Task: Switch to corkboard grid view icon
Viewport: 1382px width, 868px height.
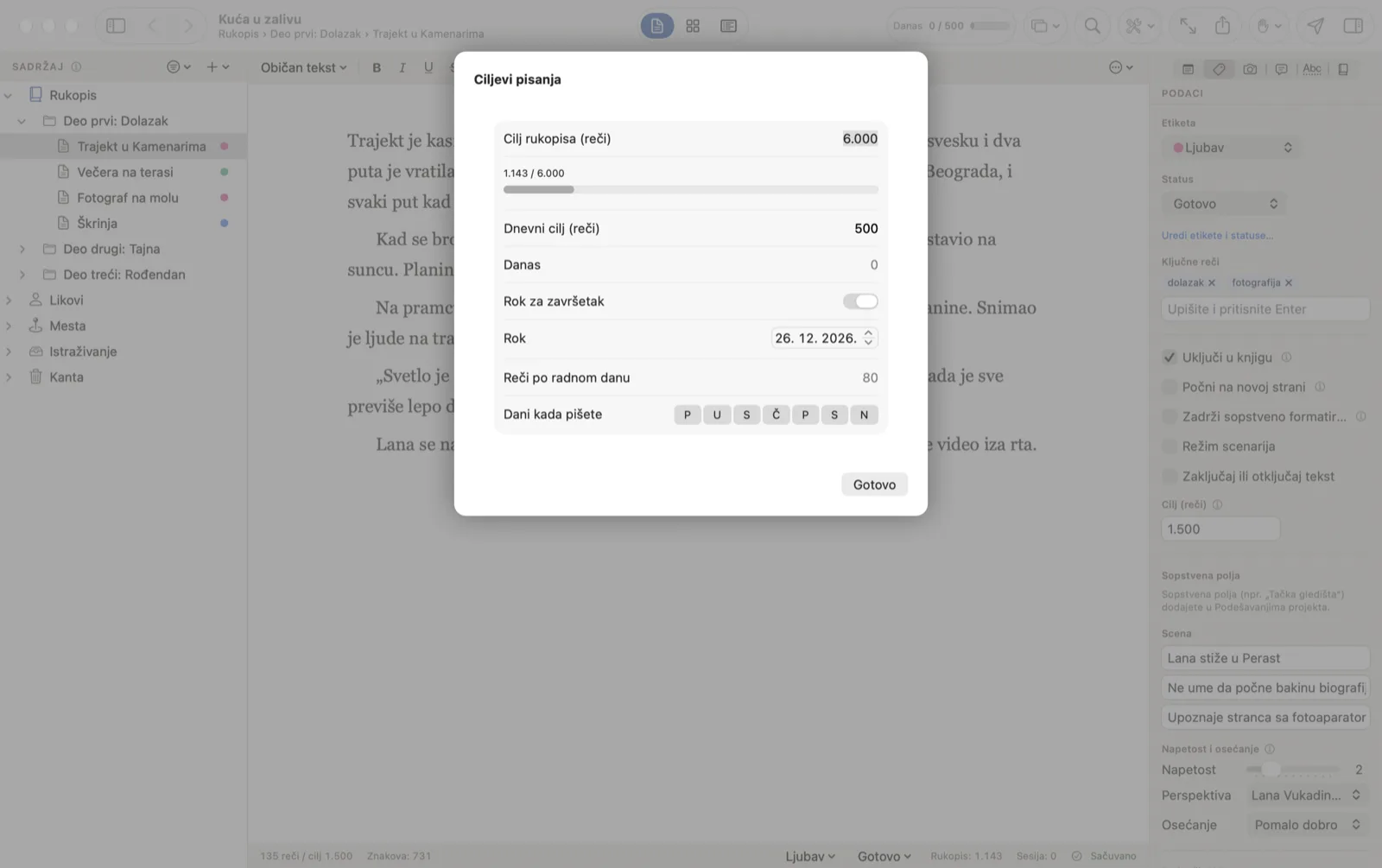Action: (x=693, y=26)
